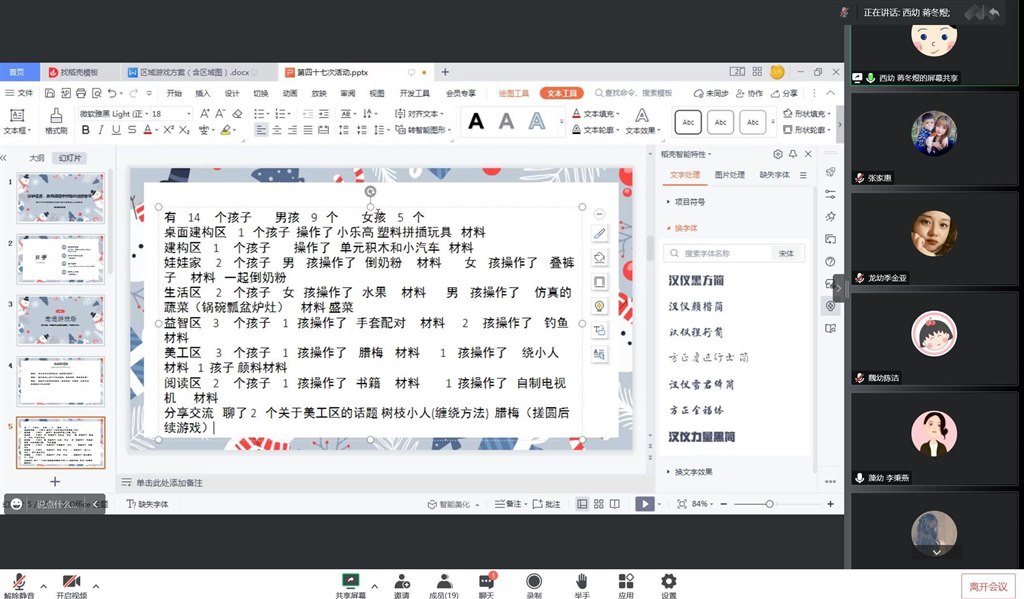This screenshot has height=599, width=1024.
Task: Click the 分享 share button
Action: pos(784,93)
